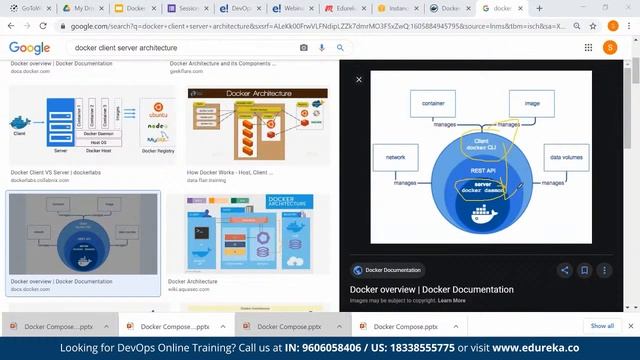This screenshot has width=640, height=360.
Task: Open aquasec Docker Architecture thumbnail
Action: click(x=249, y=234)
